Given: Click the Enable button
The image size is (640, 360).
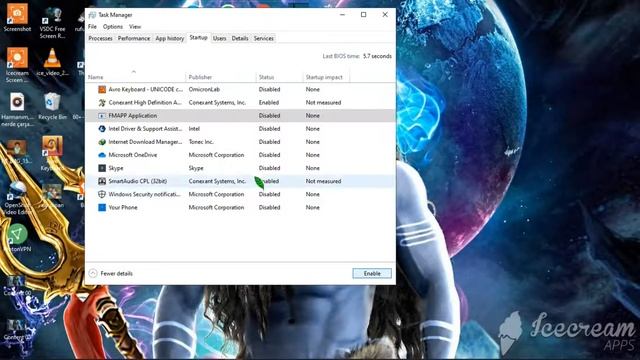Looking at the screenshot, I should [x=372, y=273].
